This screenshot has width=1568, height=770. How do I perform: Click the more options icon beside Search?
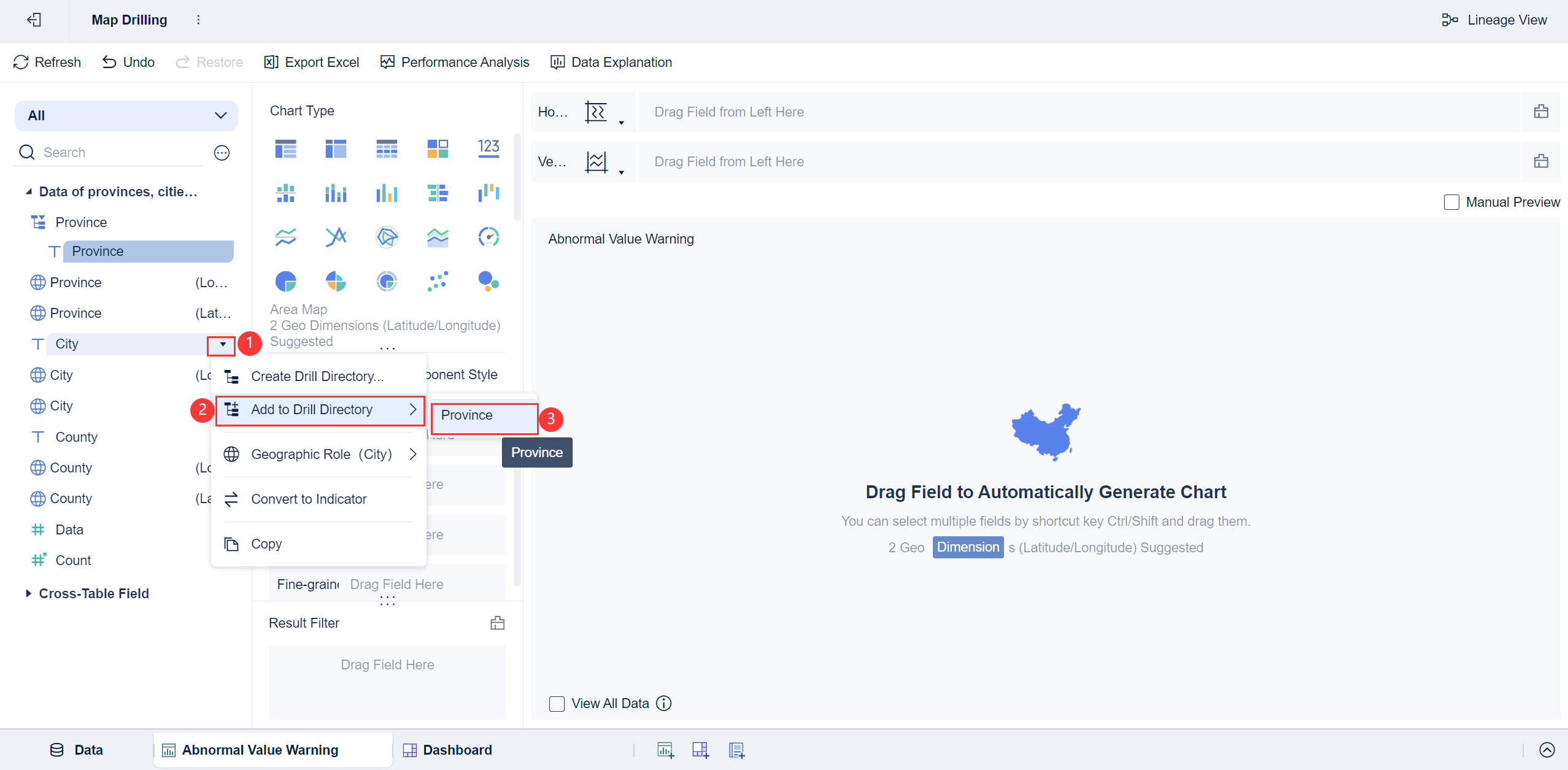pyautogui.click(x=222, y=153)
